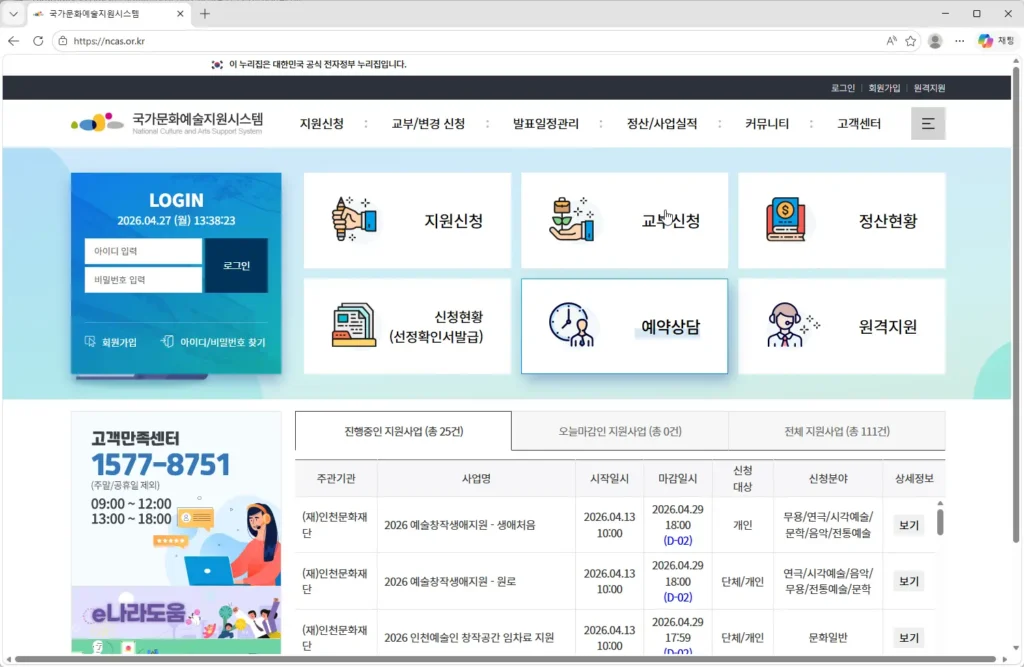Click the 원격지원 link in top bar
The width and height of the screenshot is (1024, 667).
(x=929, y=88)
